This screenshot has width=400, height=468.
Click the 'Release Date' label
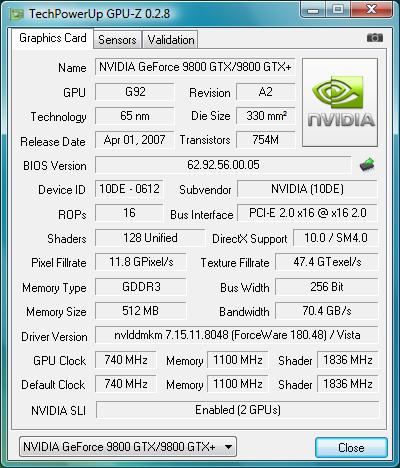(53, 142)
